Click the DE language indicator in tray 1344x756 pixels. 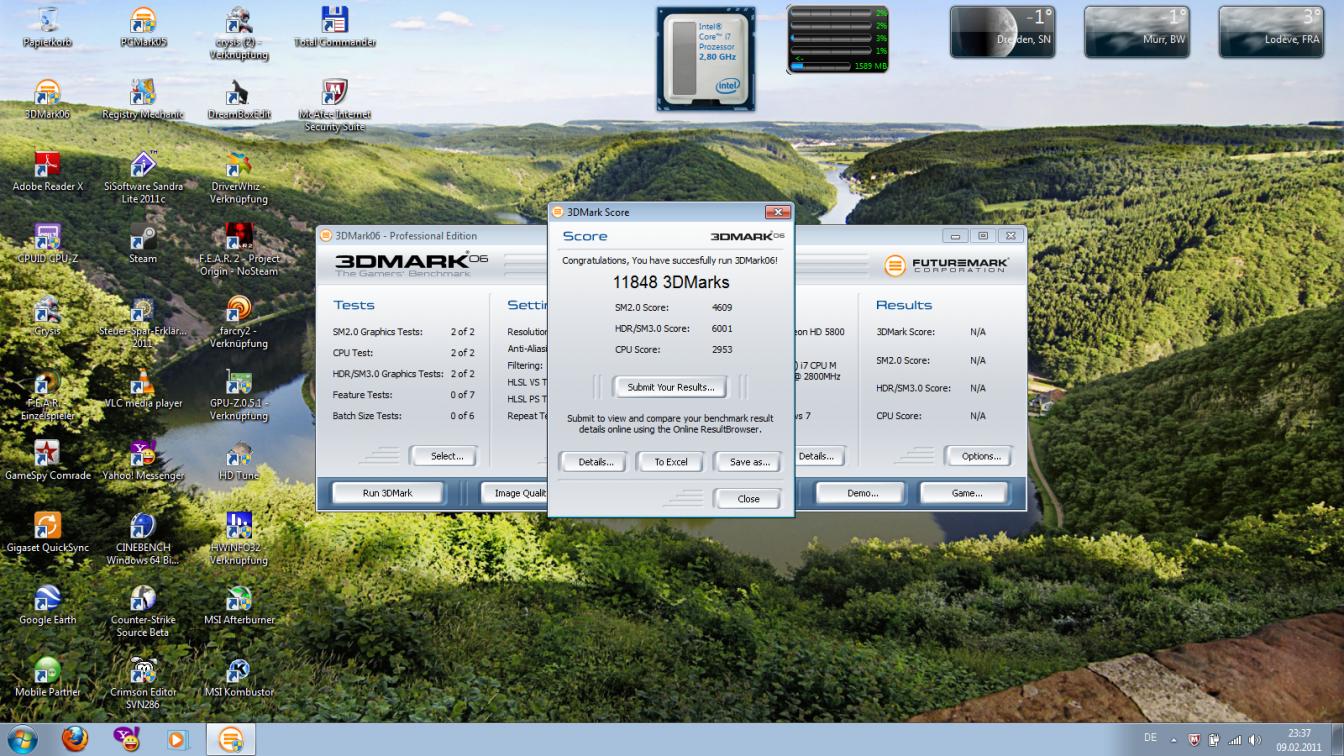point(1150,738)
